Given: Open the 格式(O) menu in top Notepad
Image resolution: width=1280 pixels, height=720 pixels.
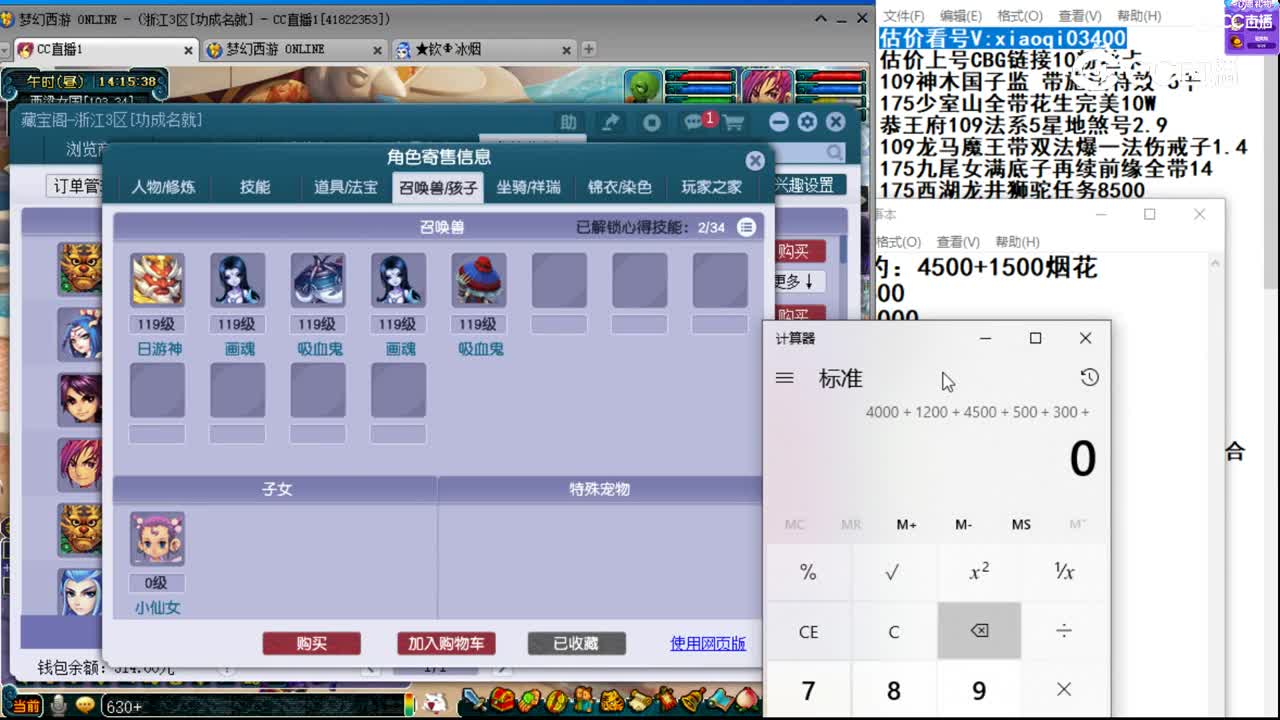Looking at the screenshot, I should coord(1020,16).
